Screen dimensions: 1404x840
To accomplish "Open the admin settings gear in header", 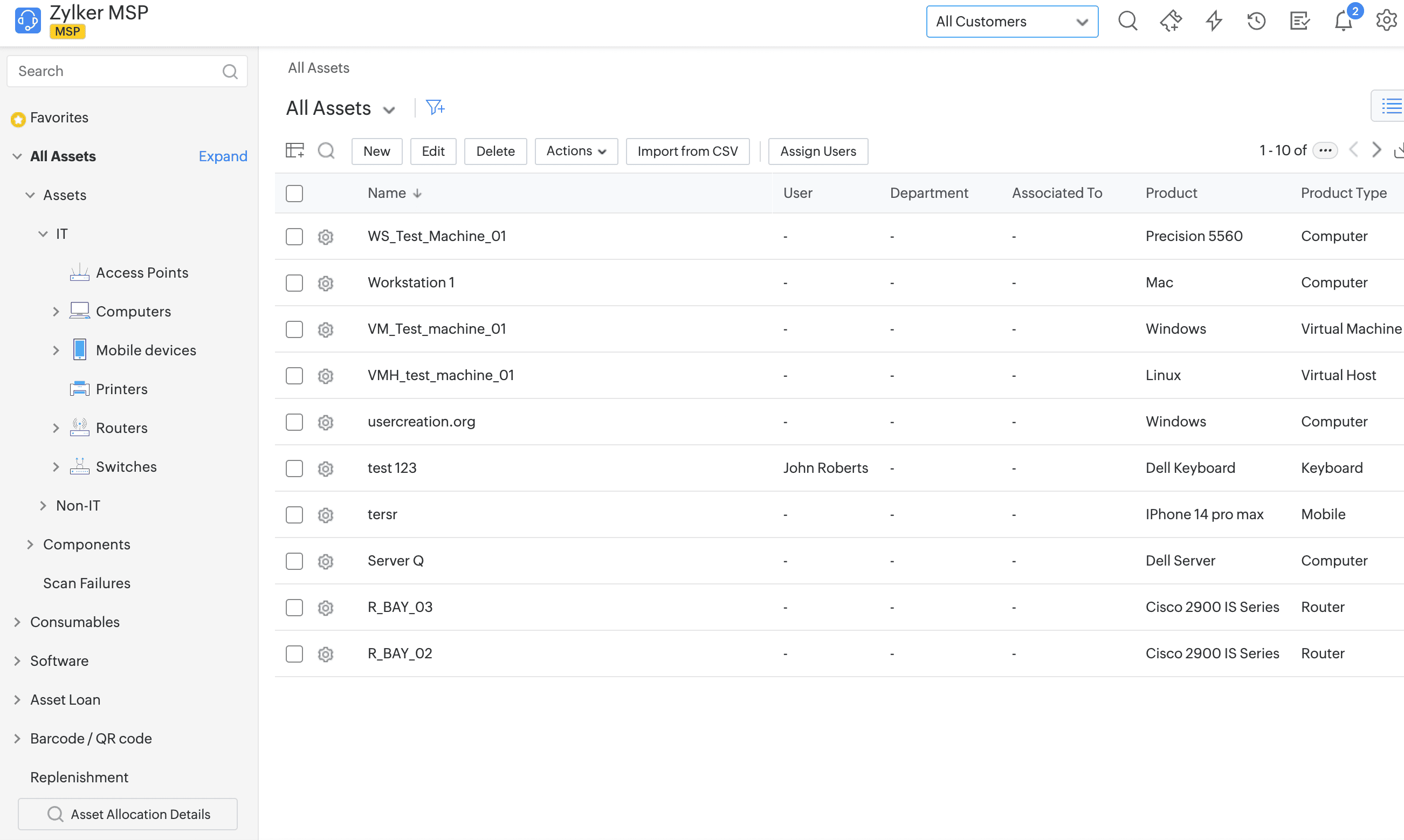I will pyautogui.click(x=1386, y=22).
